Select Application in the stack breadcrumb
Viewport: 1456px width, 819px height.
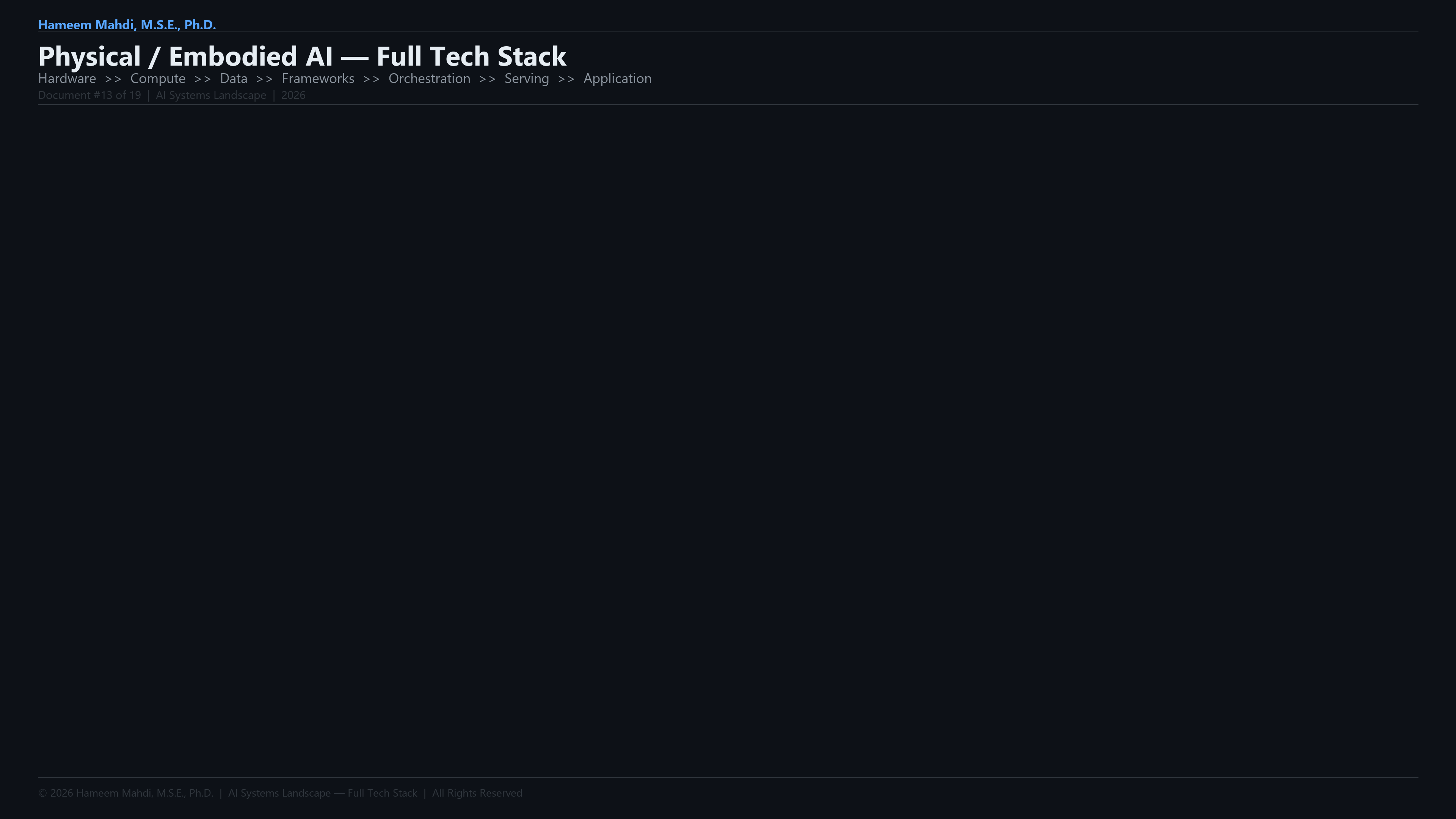tap(617, 78)
